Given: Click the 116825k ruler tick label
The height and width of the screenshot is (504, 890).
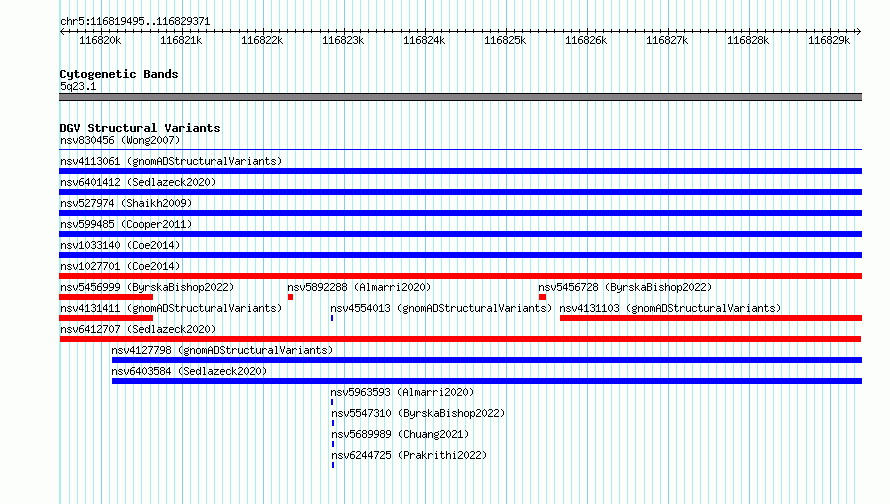Looking at the screenshot, I should [505, 41].
